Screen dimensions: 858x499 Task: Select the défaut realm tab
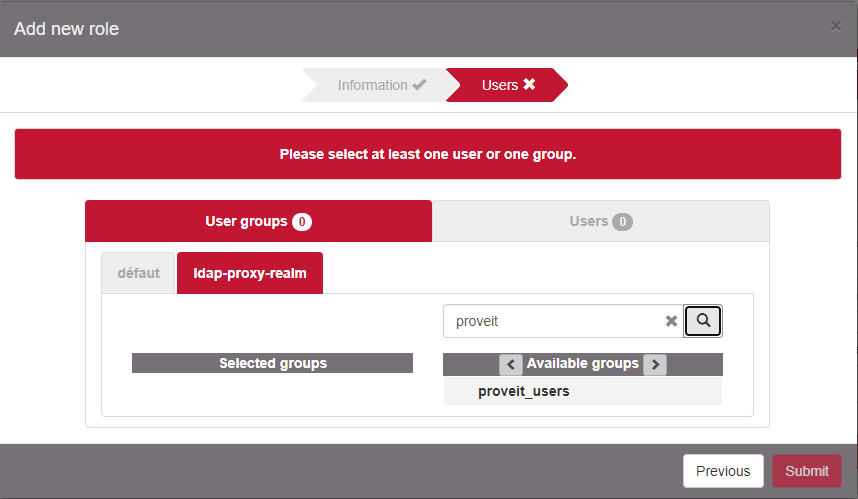tap(139, 273)
